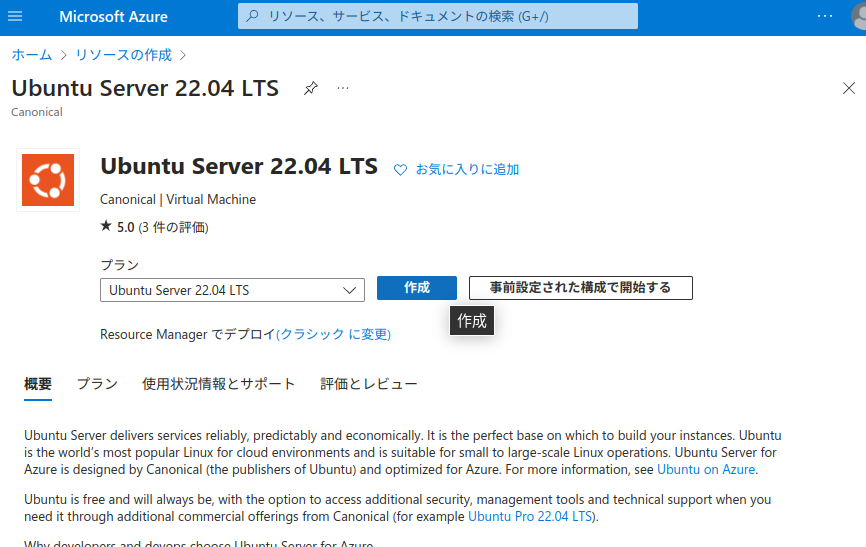Go to ホーム breadcrumb
866x547 pixels.
[31, 55]
